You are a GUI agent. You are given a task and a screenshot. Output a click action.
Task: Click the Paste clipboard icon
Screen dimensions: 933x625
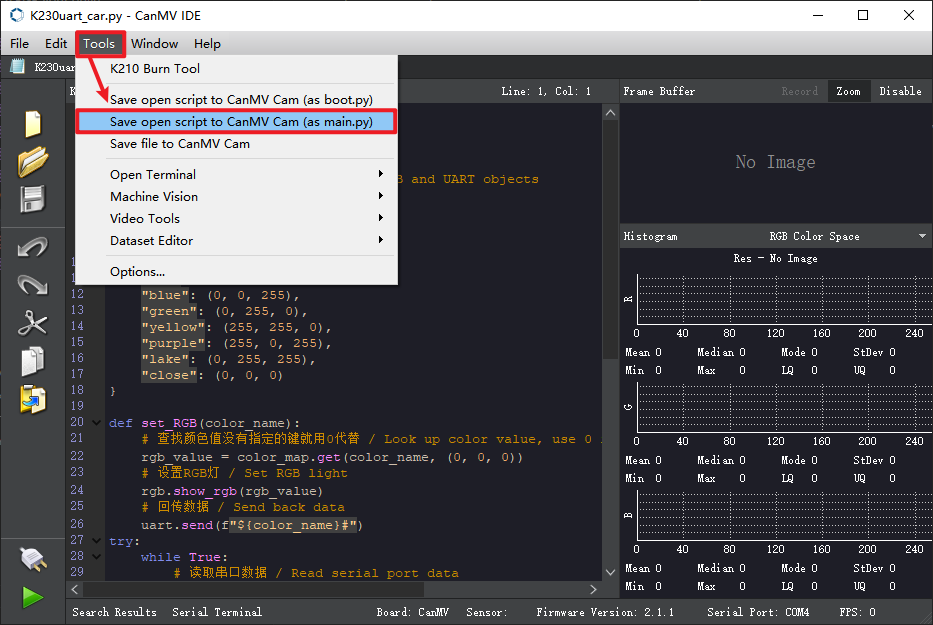coord(33,399)
